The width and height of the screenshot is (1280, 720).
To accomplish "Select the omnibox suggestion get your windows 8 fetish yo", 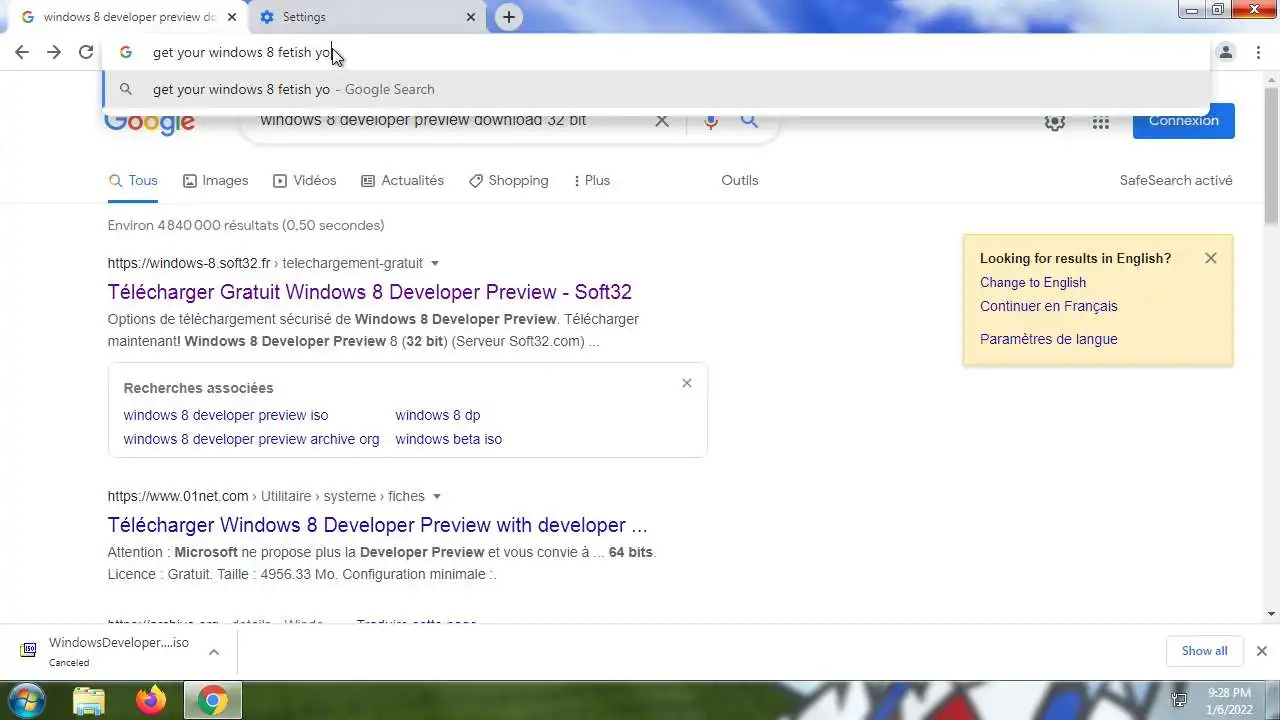I will 656,89.
